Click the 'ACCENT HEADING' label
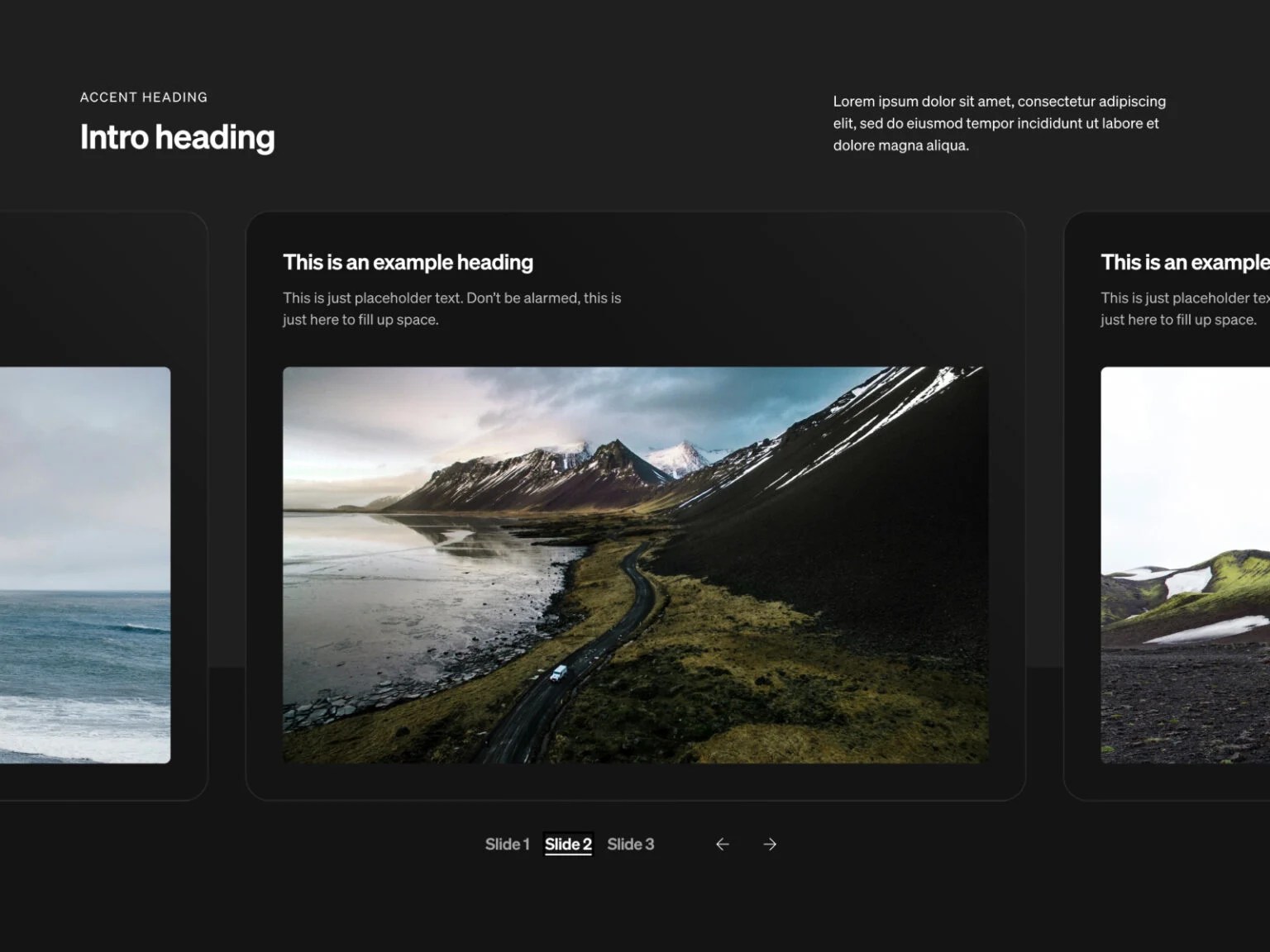1270x952 pixels. [x=143, y=98]
